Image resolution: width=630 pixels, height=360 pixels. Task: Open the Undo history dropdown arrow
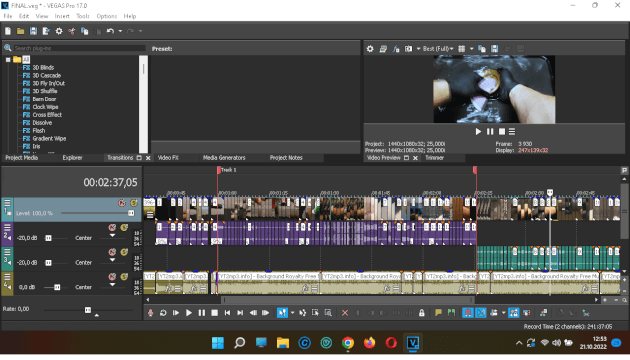coord(120,31)
